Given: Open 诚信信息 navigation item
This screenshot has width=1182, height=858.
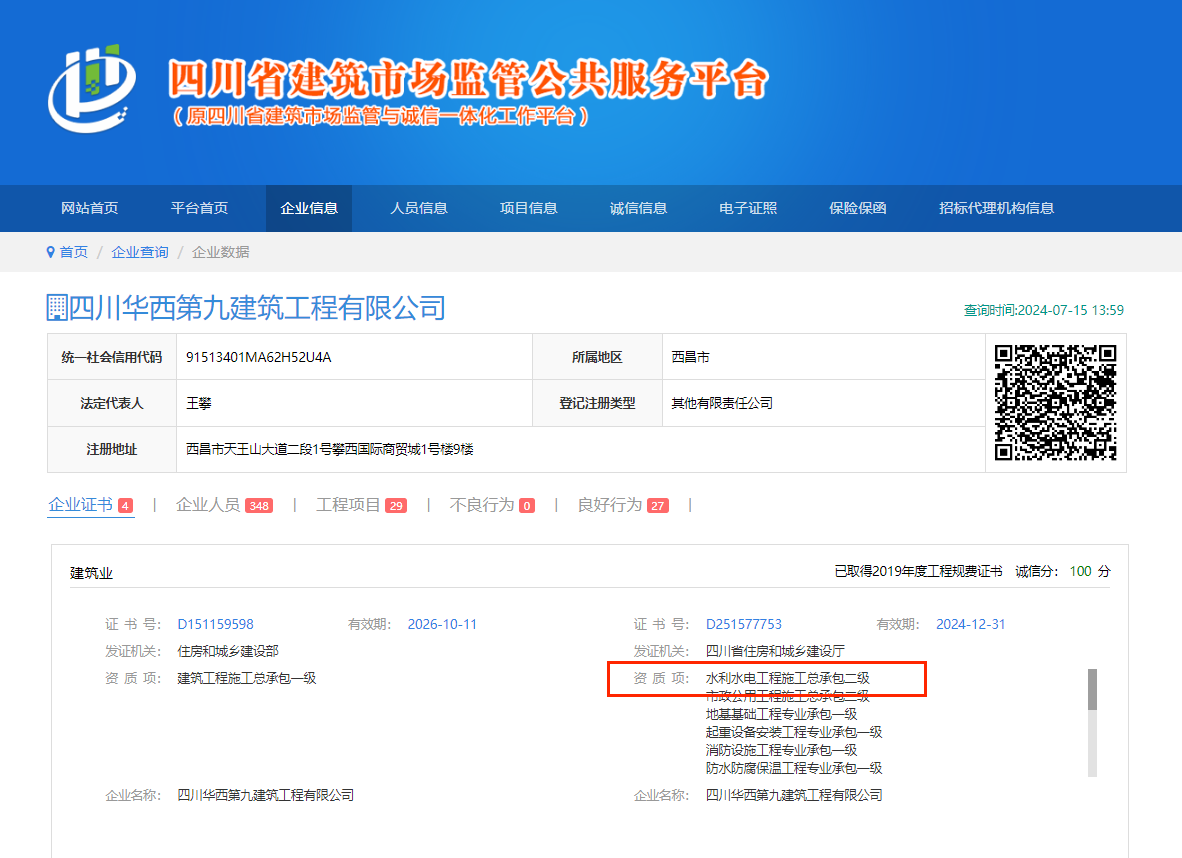Looking at the screenshot, I should [x=638, y=208].
